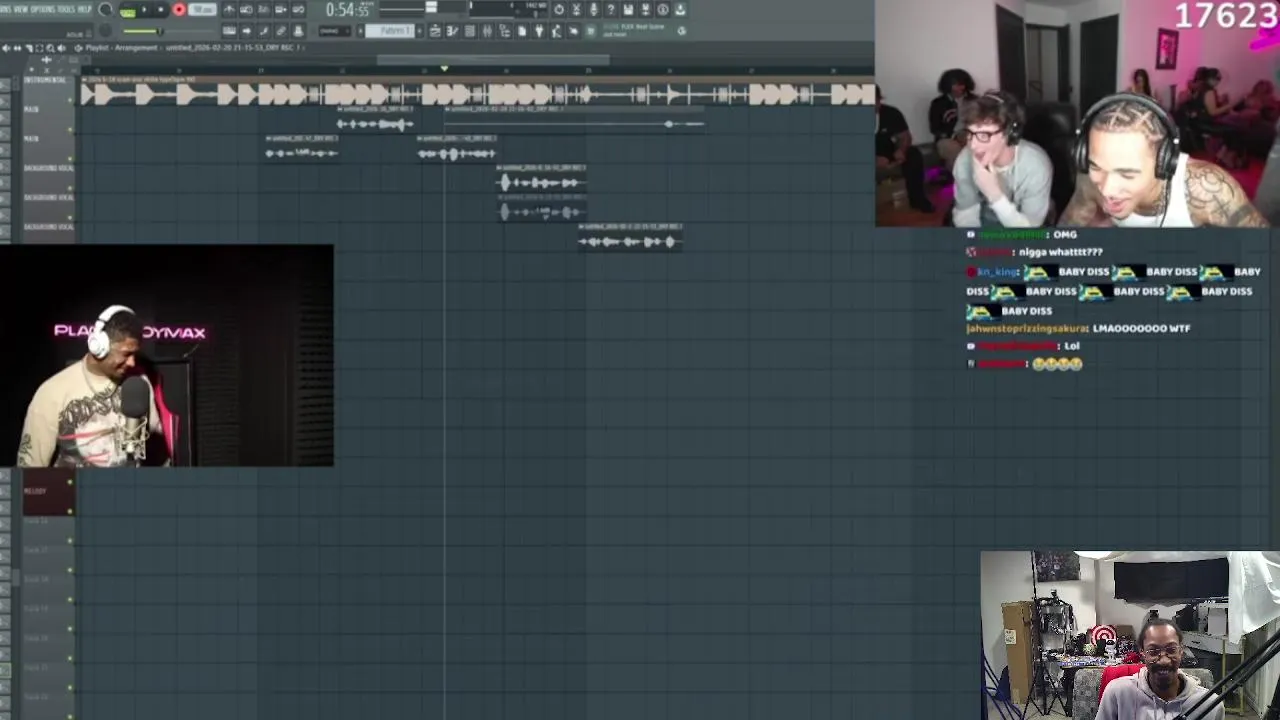Click the stamp icon in toolbar

[298, 31]
